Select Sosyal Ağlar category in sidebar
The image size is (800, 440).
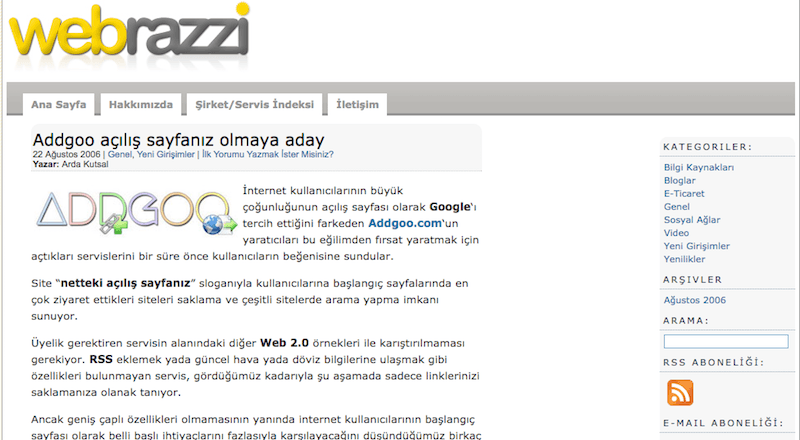(x=692, y=220)
